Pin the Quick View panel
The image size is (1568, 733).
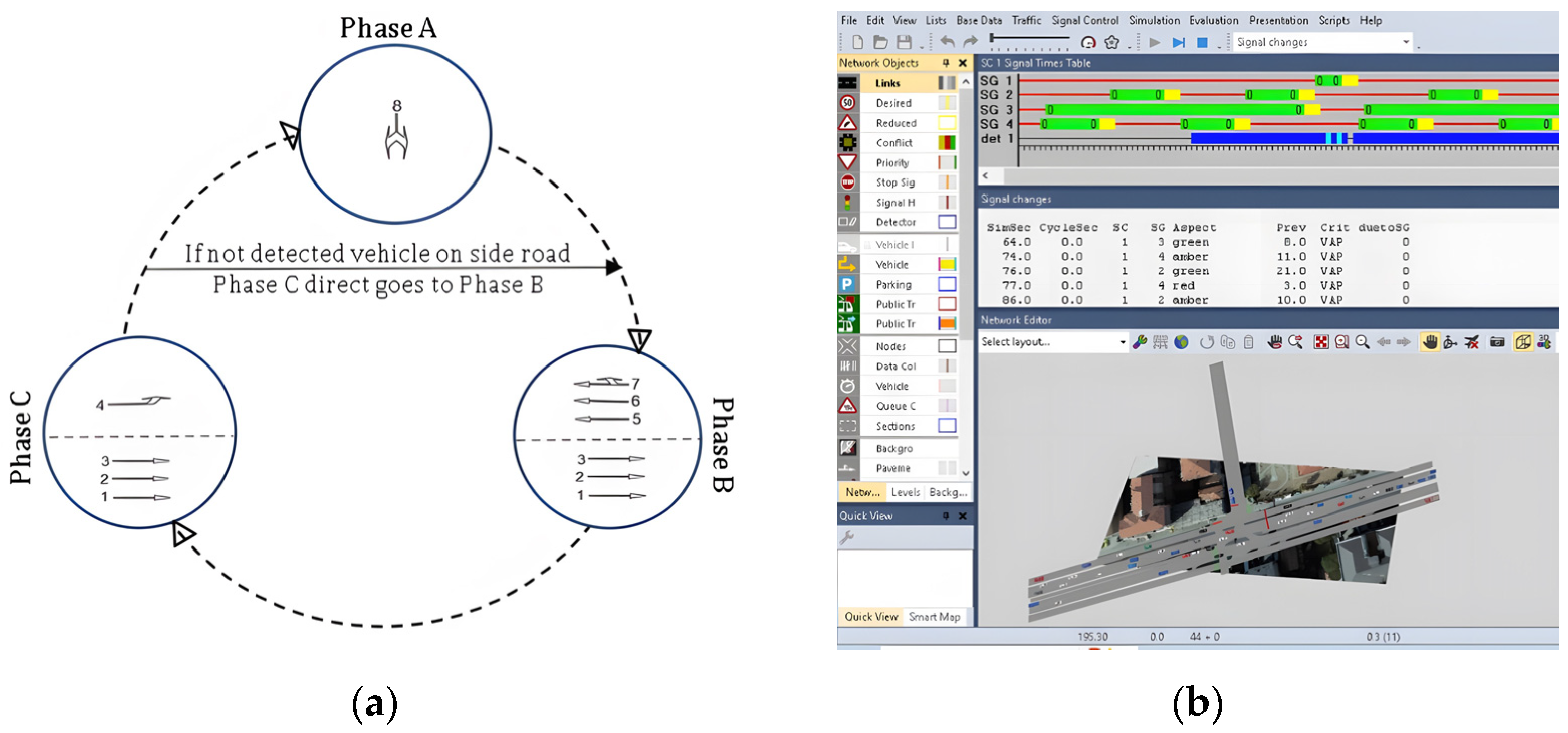click(945, 515)
